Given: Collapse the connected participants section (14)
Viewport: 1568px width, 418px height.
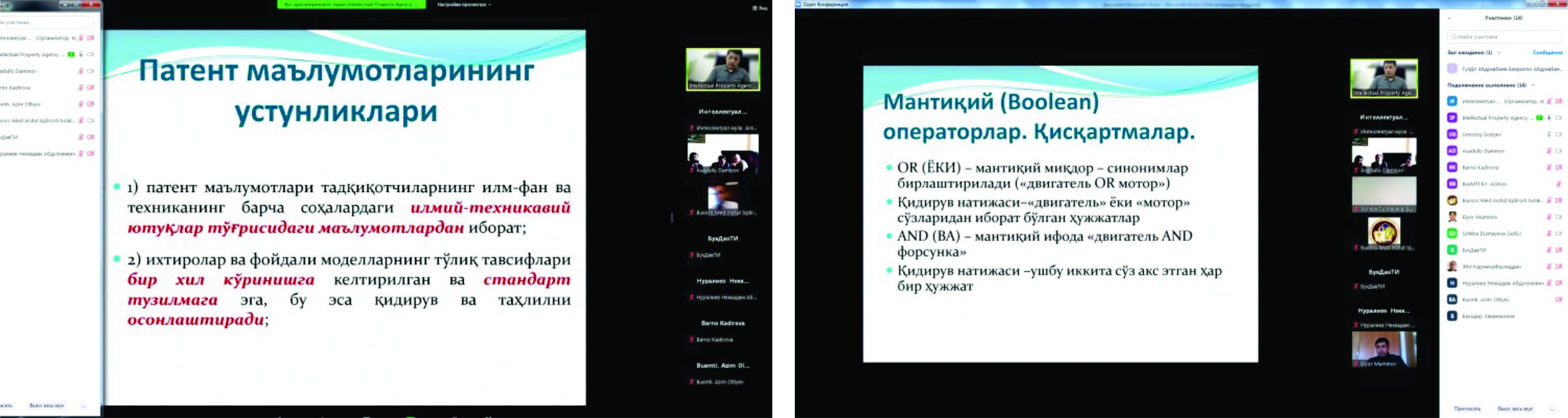Looking at the screenshot, I should (1533, 85).
